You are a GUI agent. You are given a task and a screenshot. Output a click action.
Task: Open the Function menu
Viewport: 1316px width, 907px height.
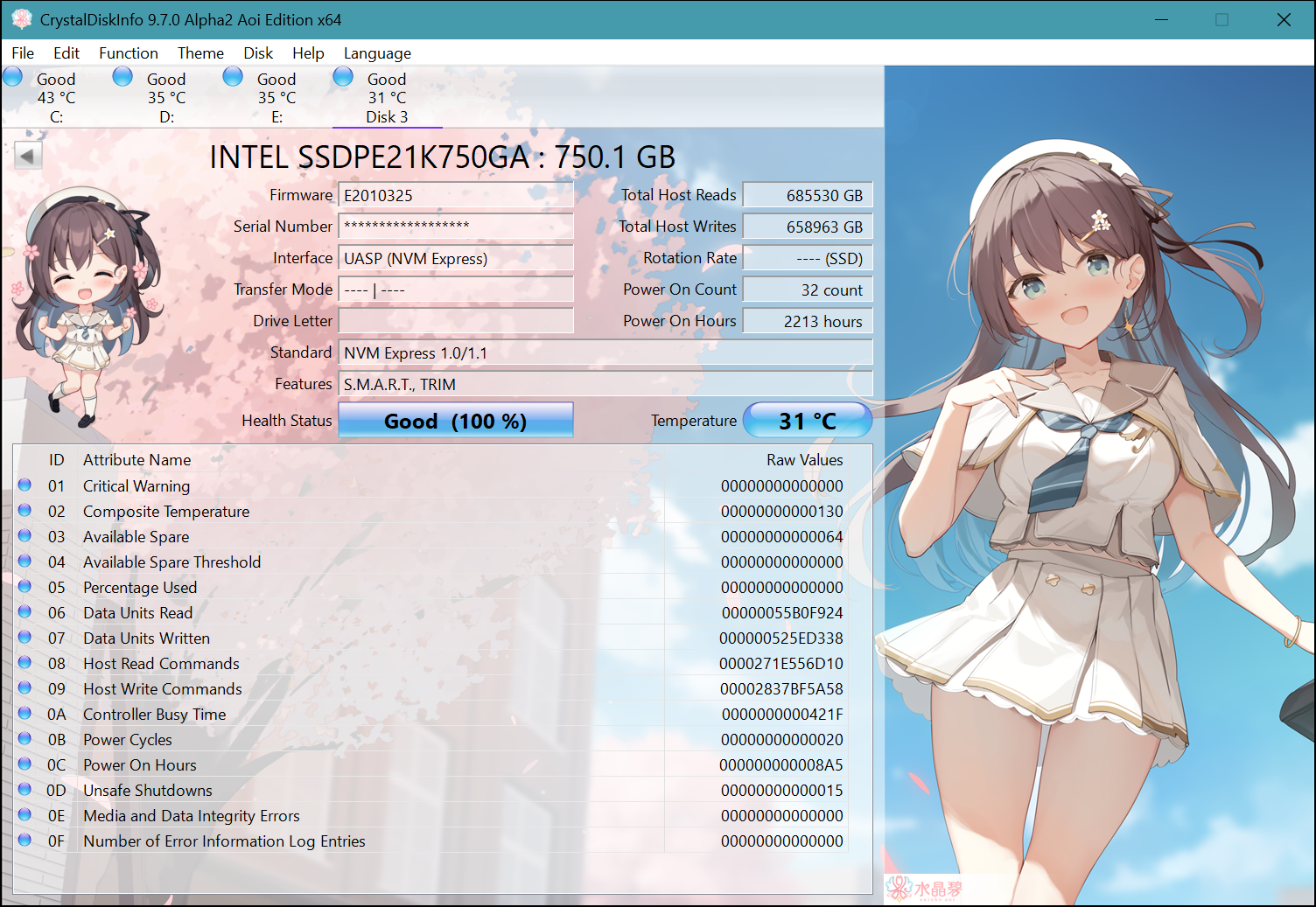click(129, 53)
